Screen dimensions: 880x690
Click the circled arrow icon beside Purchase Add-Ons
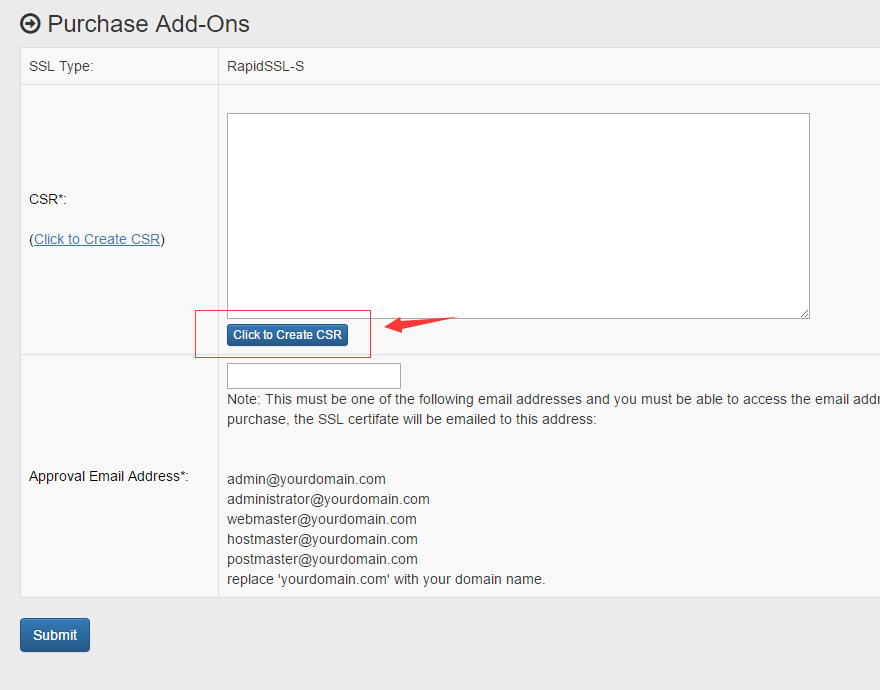[x=31, y=24]
